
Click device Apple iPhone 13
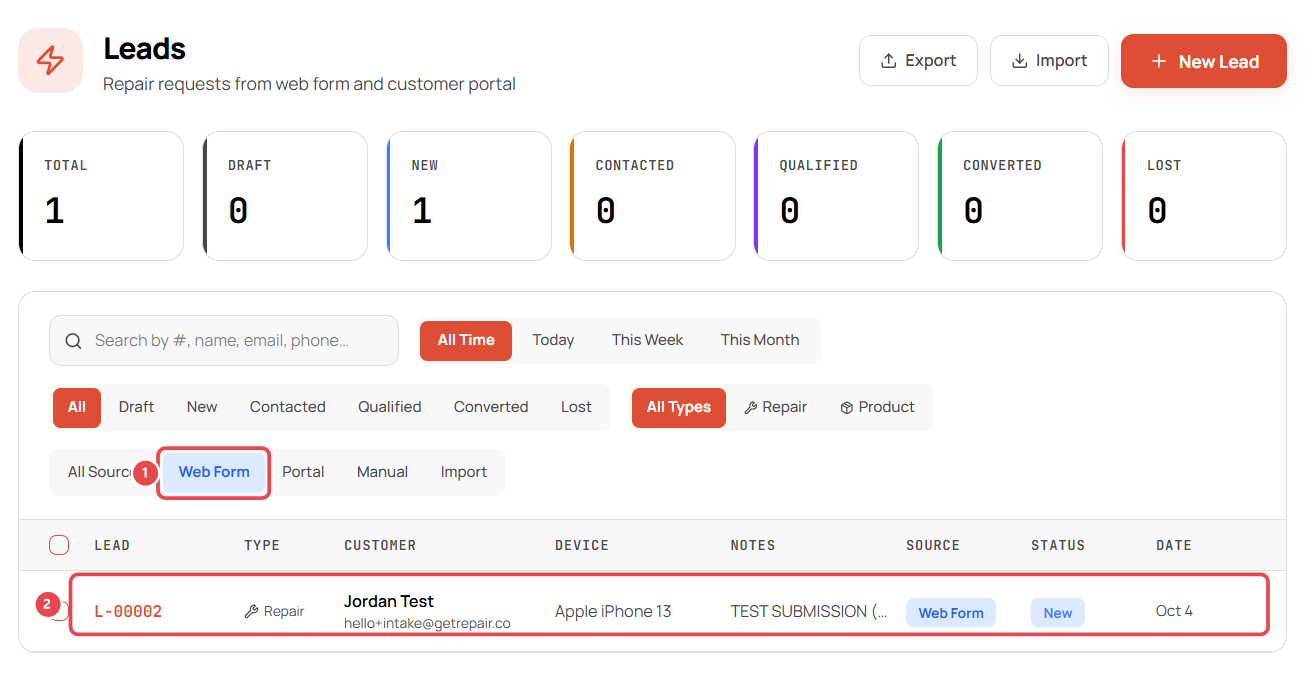[x=613, y=611]
